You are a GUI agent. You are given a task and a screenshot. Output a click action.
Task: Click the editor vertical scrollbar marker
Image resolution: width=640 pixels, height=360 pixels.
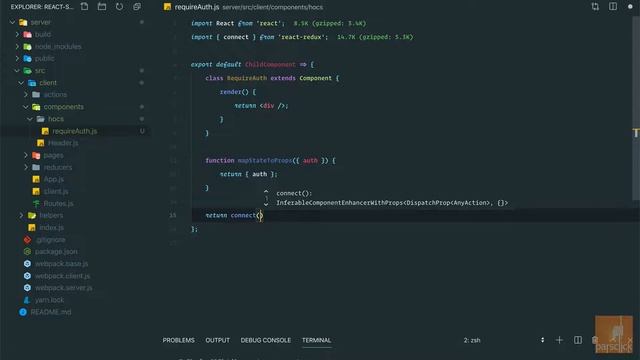pyautogui.click(x=636, y=133)
